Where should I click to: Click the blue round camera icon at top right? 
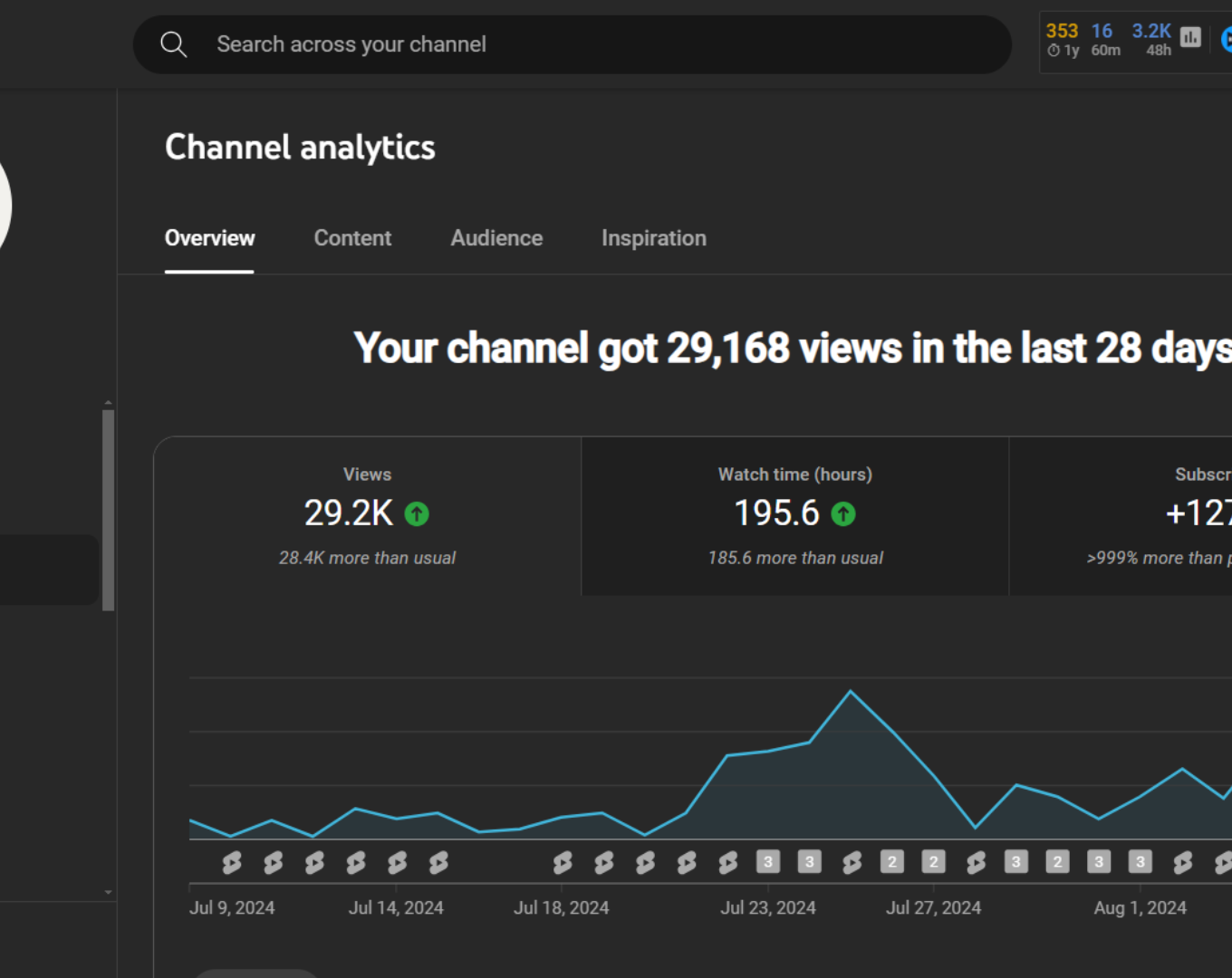click(x=1227, y=39)
